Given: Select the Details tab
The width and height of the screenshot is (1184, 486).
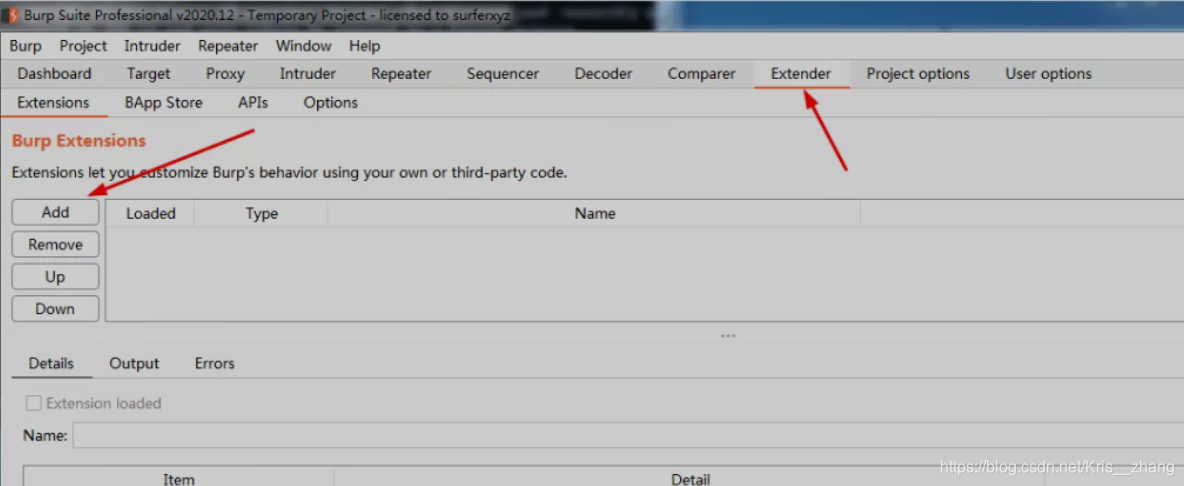Looking at the screenshot, I should coord(51,364).
